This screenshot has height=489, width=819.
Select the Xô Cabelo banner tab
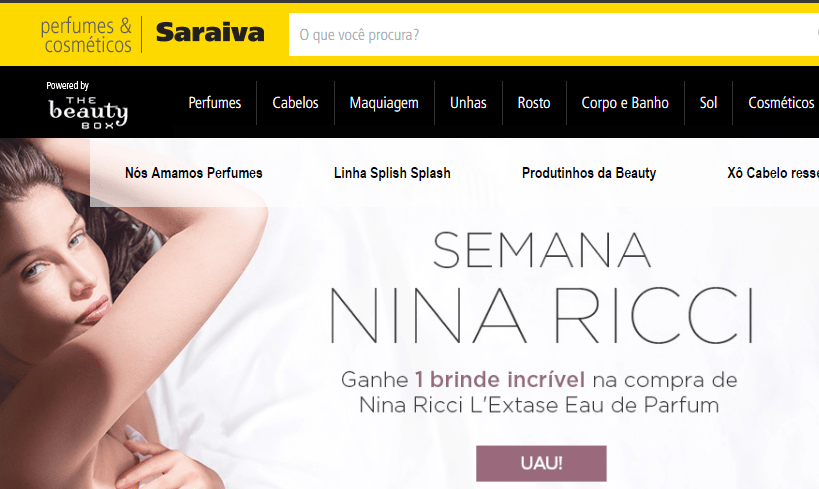click(x=773, y=173)
